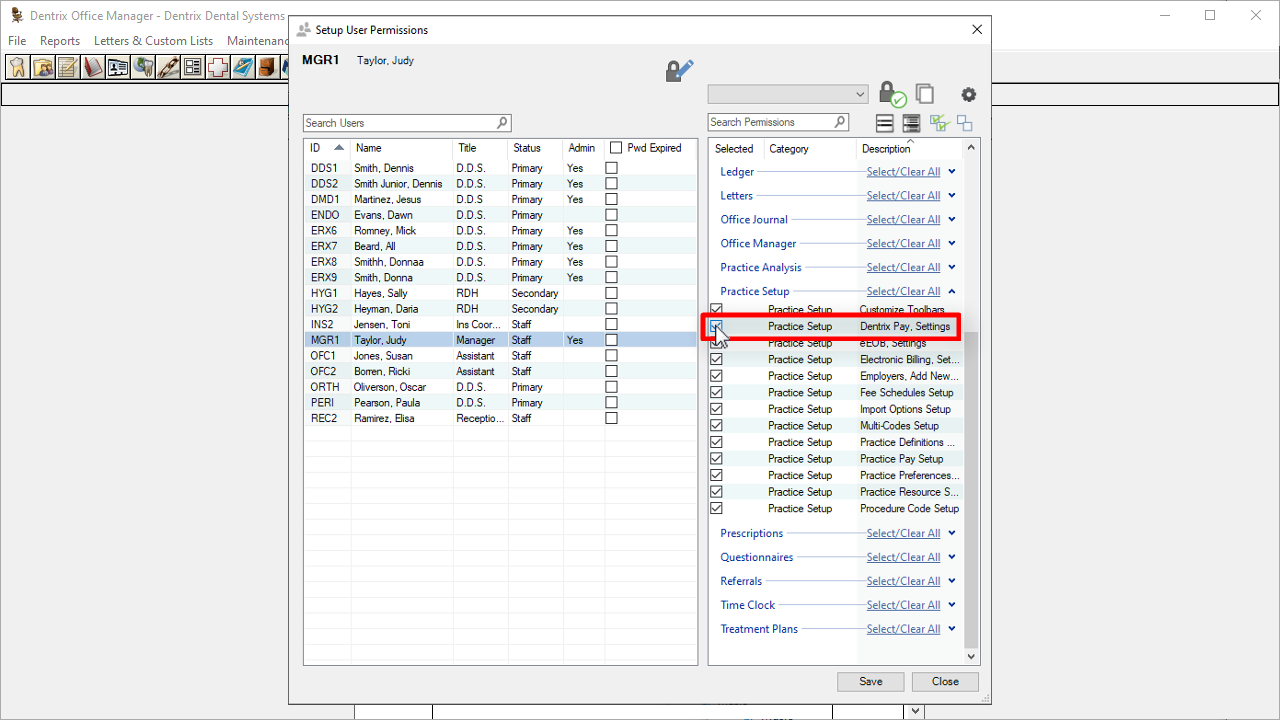Click the copy permissions icon
This screenshot has width=1280, height=720.
coord(925,94)
